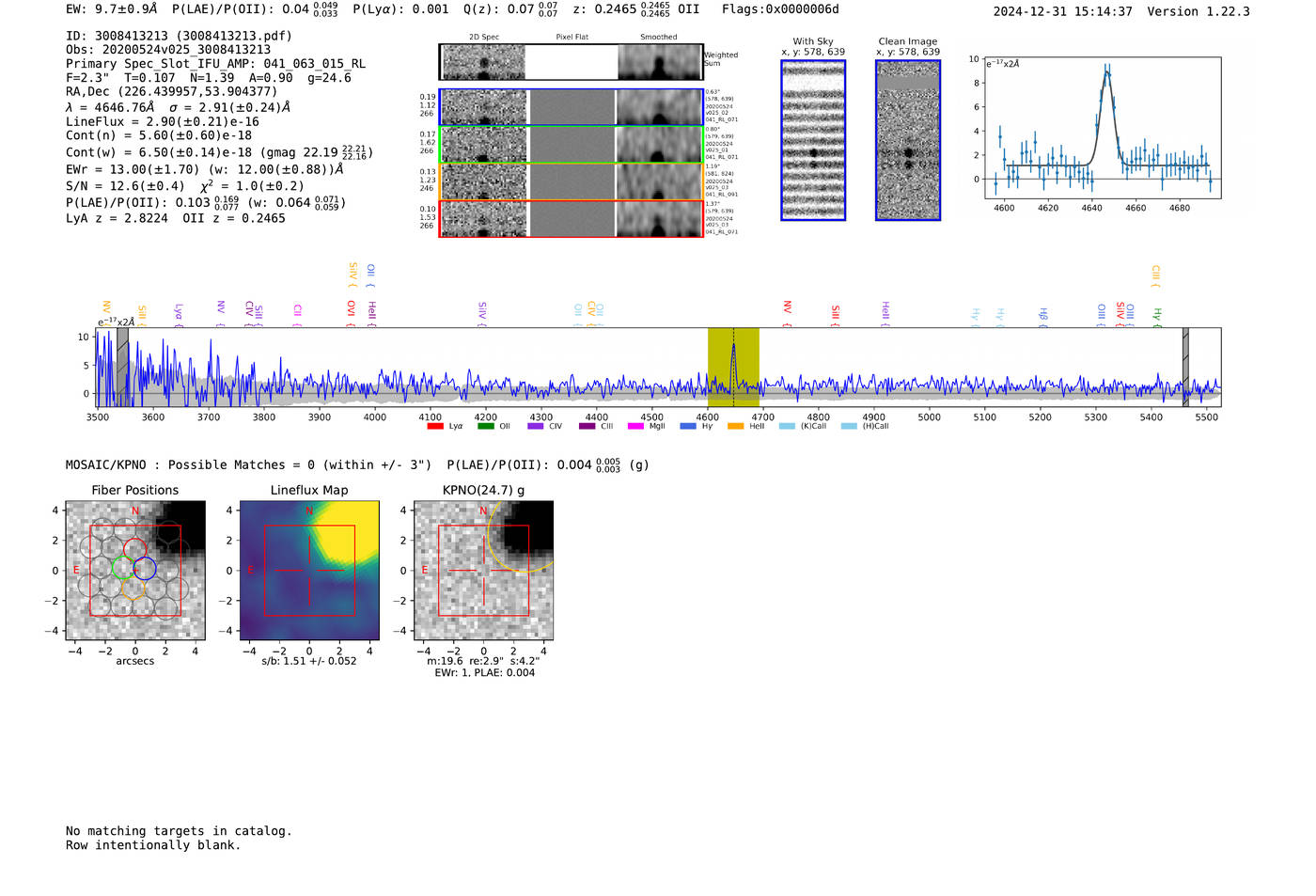Select 2D Spec cutout in orange-bordered row
The height and width of the screenshot is (896, 1316).
(483, 181)
